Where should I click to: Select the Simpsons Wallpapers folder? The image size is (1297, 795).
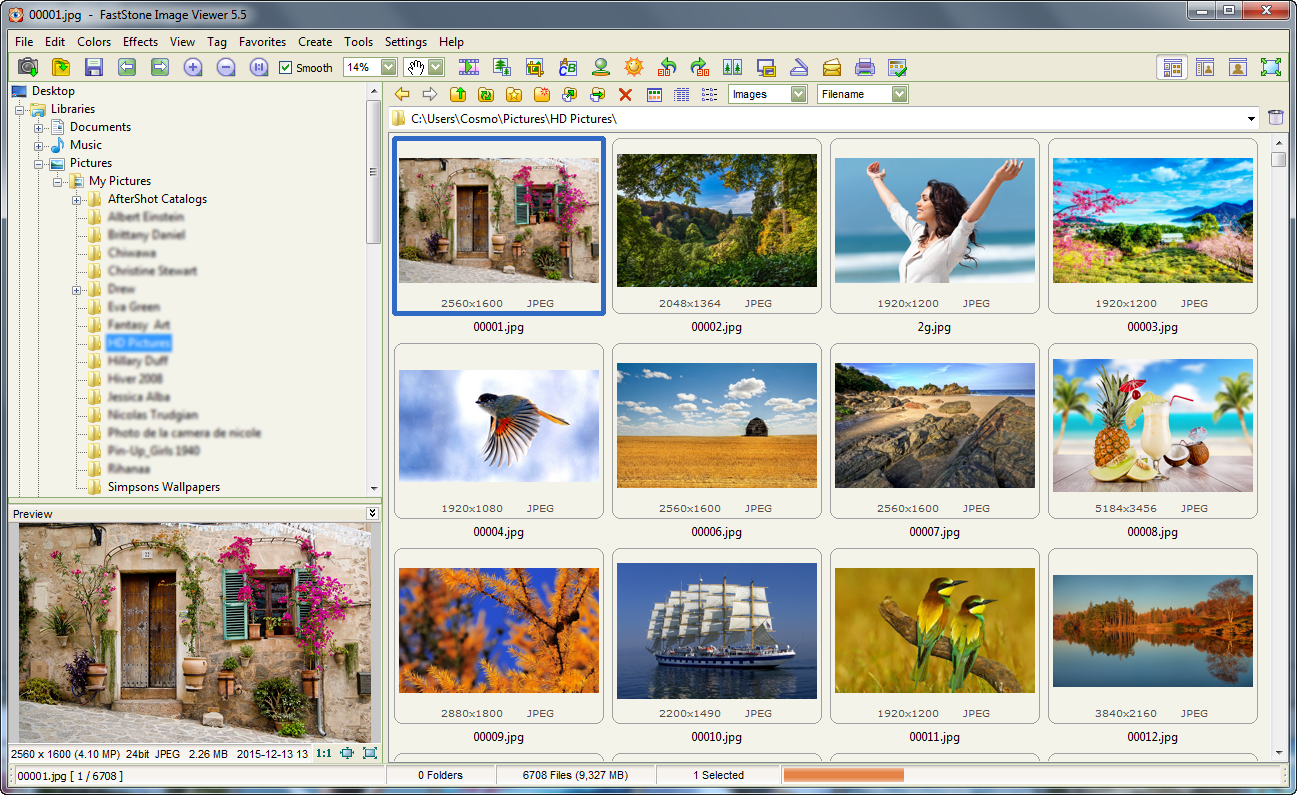[x=163, y=487]
